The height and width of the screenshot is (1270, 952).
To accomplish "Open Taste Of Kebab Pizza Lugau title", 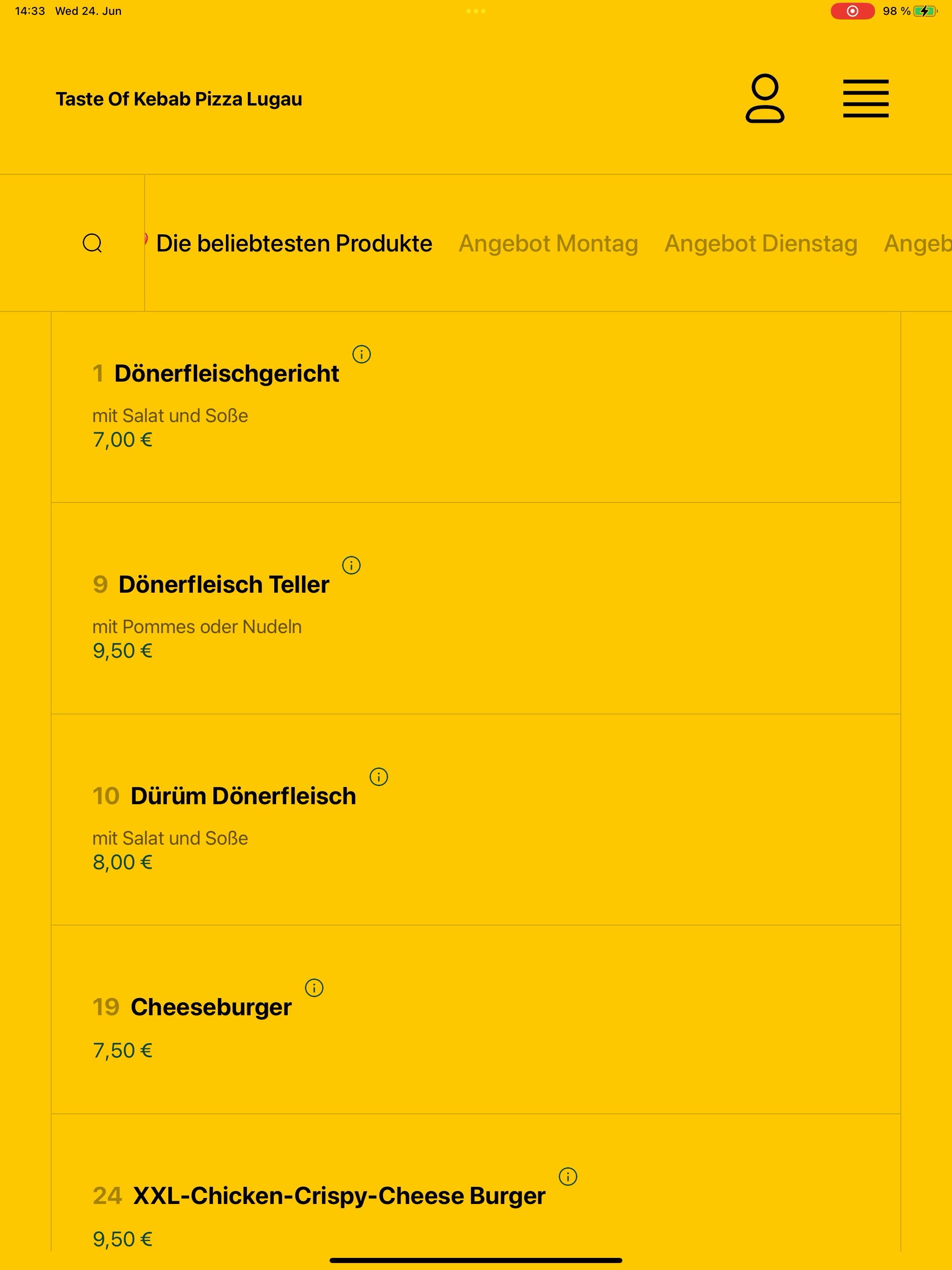I will click(178, 99).
